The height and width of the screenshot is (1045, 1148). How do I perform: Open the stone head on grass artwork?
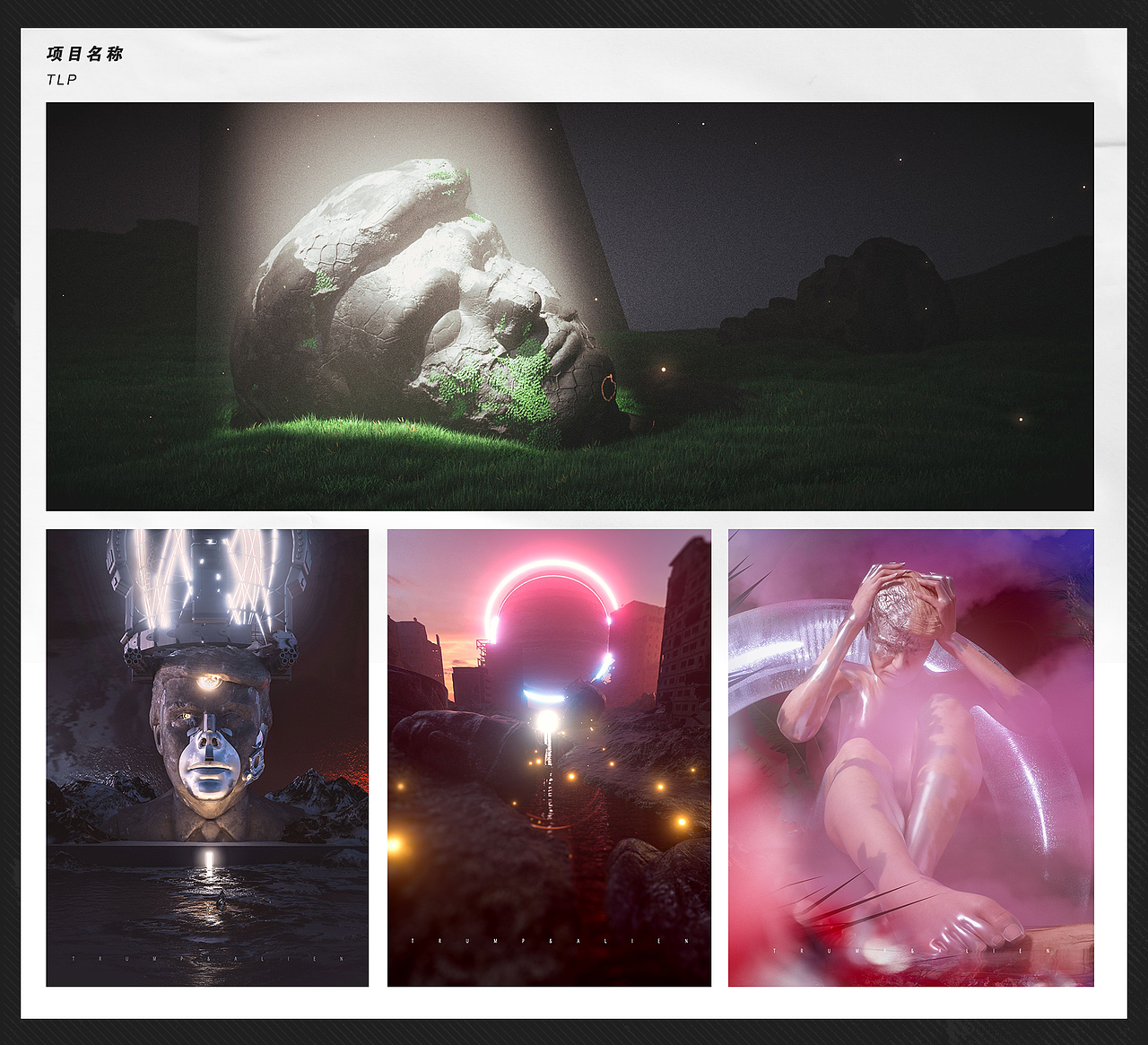pos(570,307)
